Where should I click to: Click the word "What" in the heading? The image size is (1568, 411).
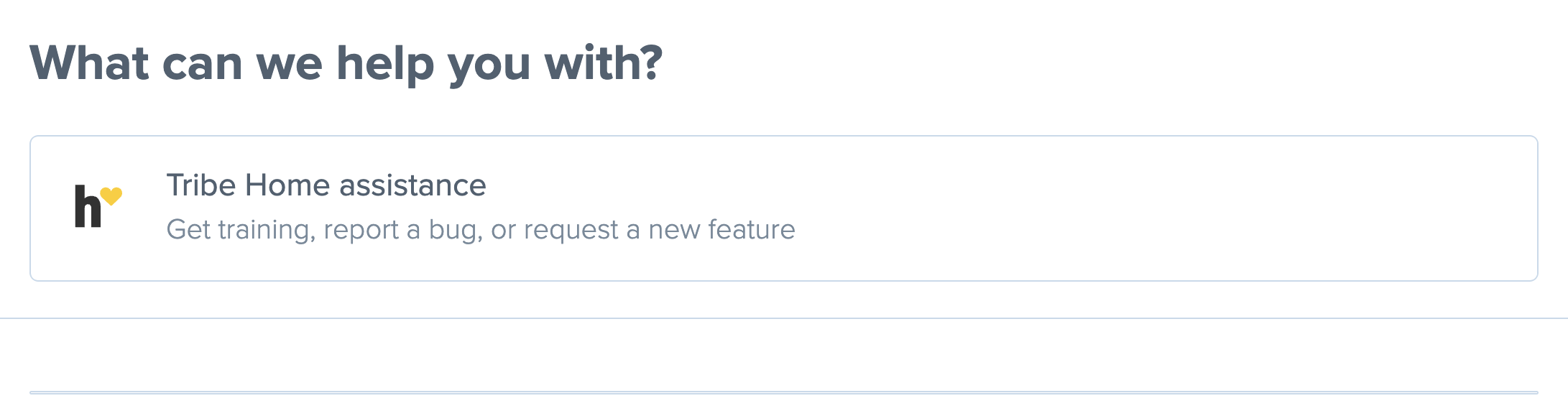[89, 63]
